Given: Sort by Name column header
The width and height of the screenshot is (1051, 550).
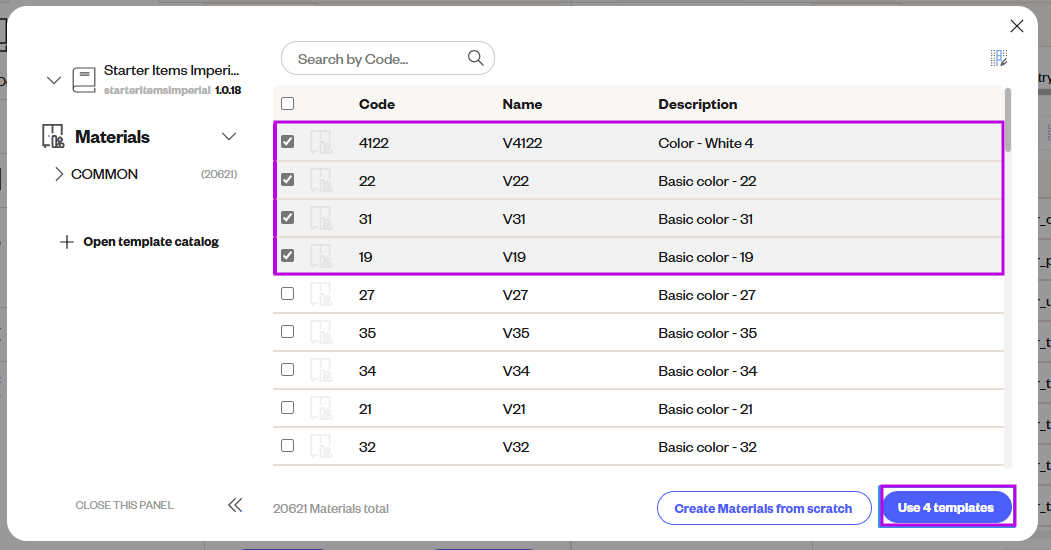Looking at the screenshot, I should click(x=522, y=104).
